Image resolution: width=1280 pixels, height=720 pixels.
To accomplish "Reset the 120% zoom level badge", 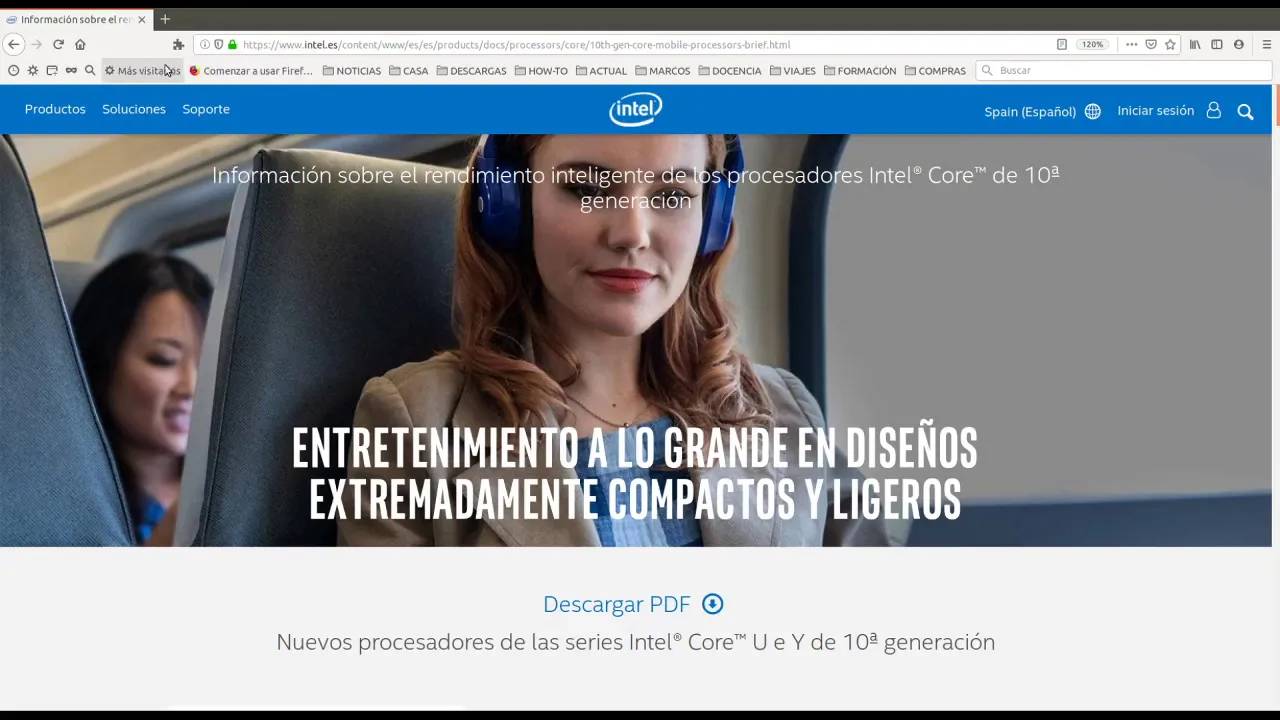I will 1092,44.
